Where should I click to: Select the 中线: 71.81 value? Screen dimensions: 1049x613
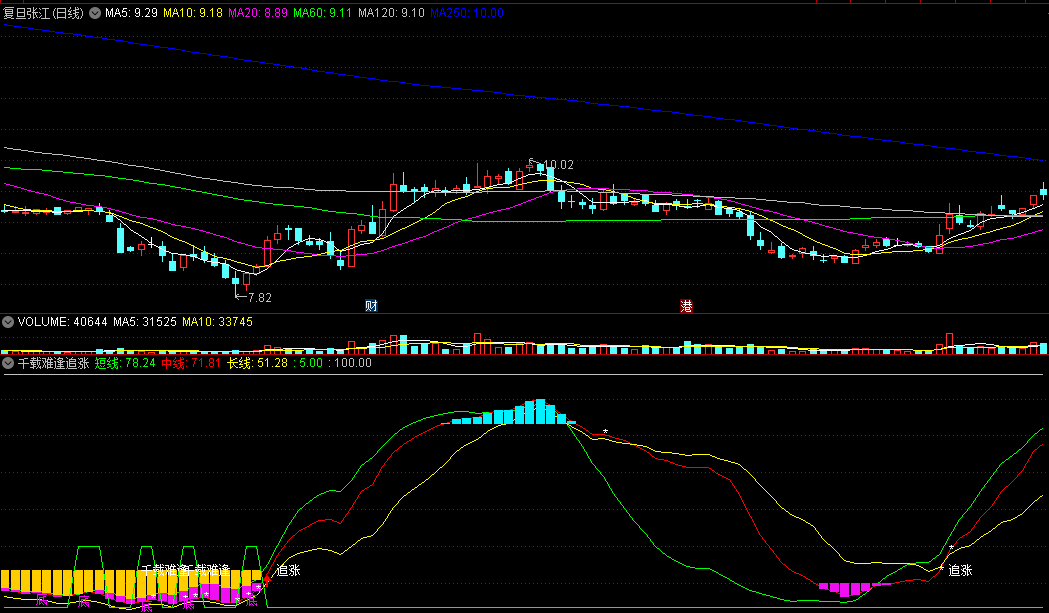coord(191,363)
